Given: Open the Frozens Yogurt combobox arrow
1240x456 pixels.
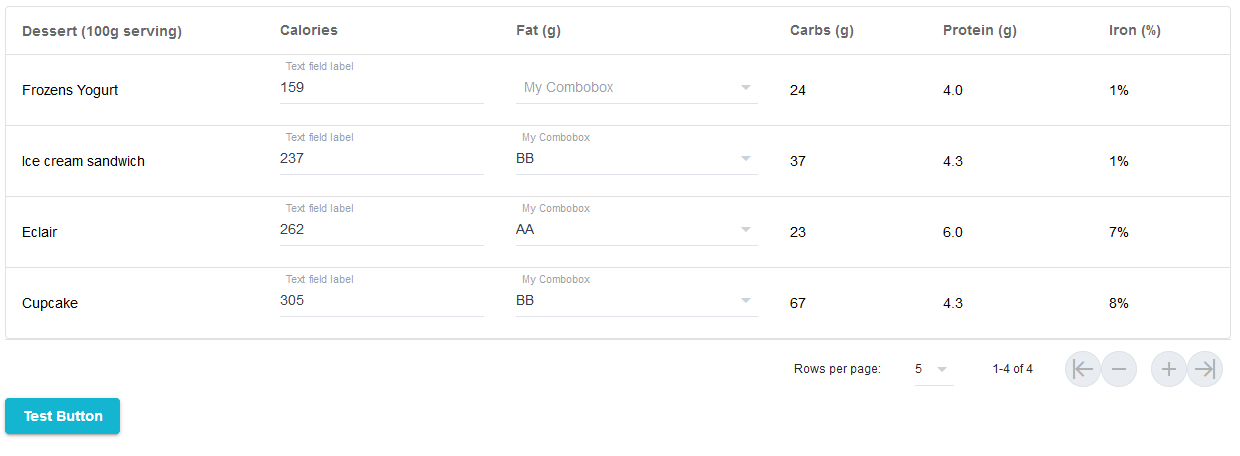Looking at the screenshot, I should [745, 88].
